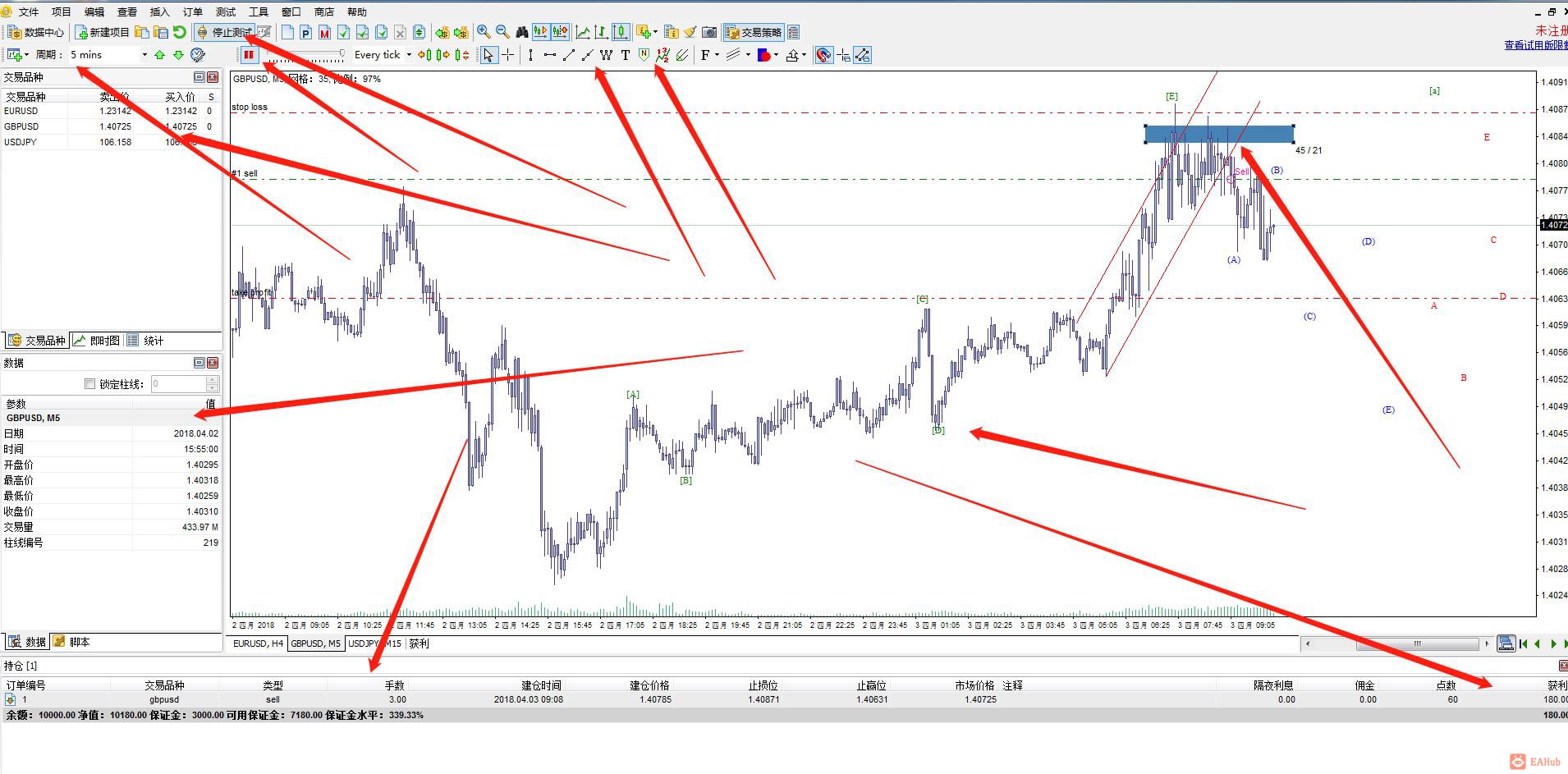1568x774 pixels.
Task: Open the 帮助 menu
Action: [357, 11]
